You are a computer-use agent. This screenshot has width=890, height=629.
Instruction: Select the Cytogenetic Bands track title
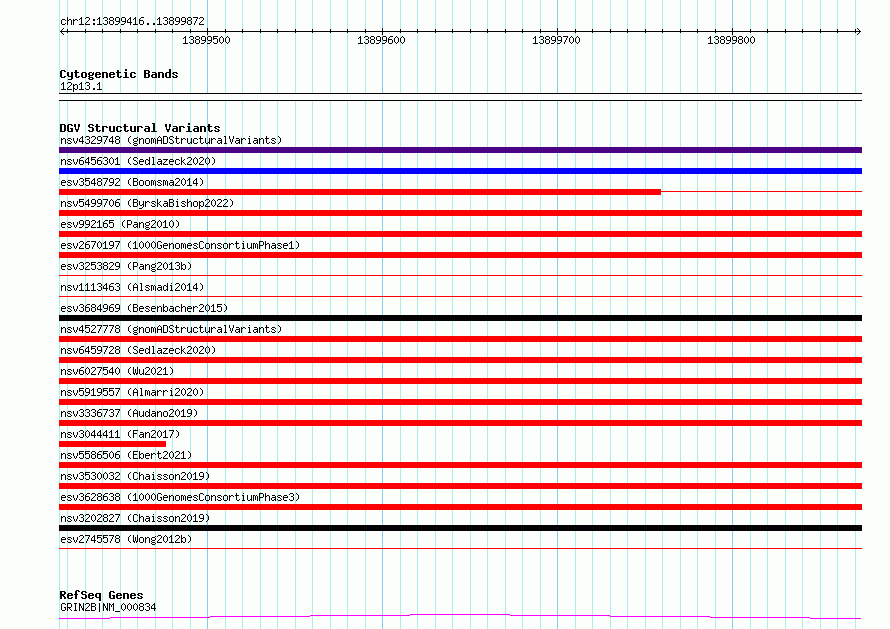pyautogui.click(x=119, y=74)
